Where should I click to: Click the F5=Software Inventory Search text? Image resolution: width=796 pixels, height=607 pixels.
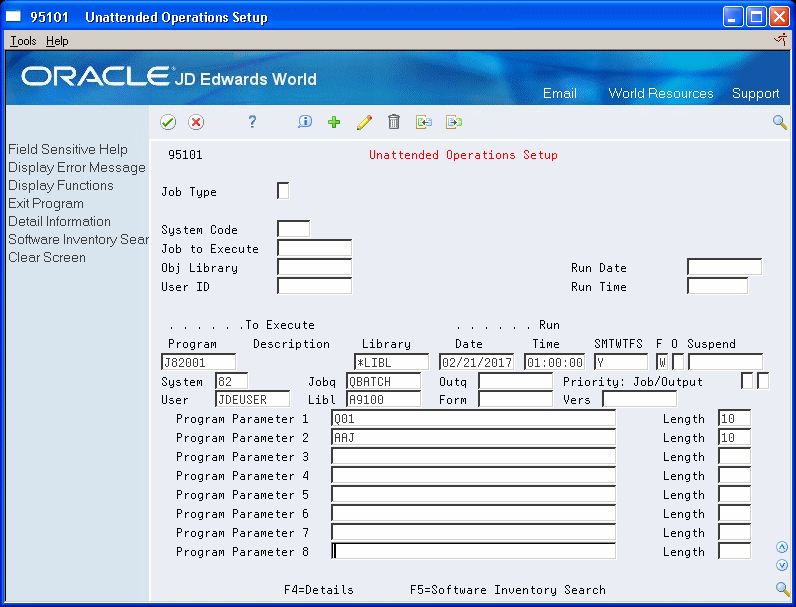508,590
